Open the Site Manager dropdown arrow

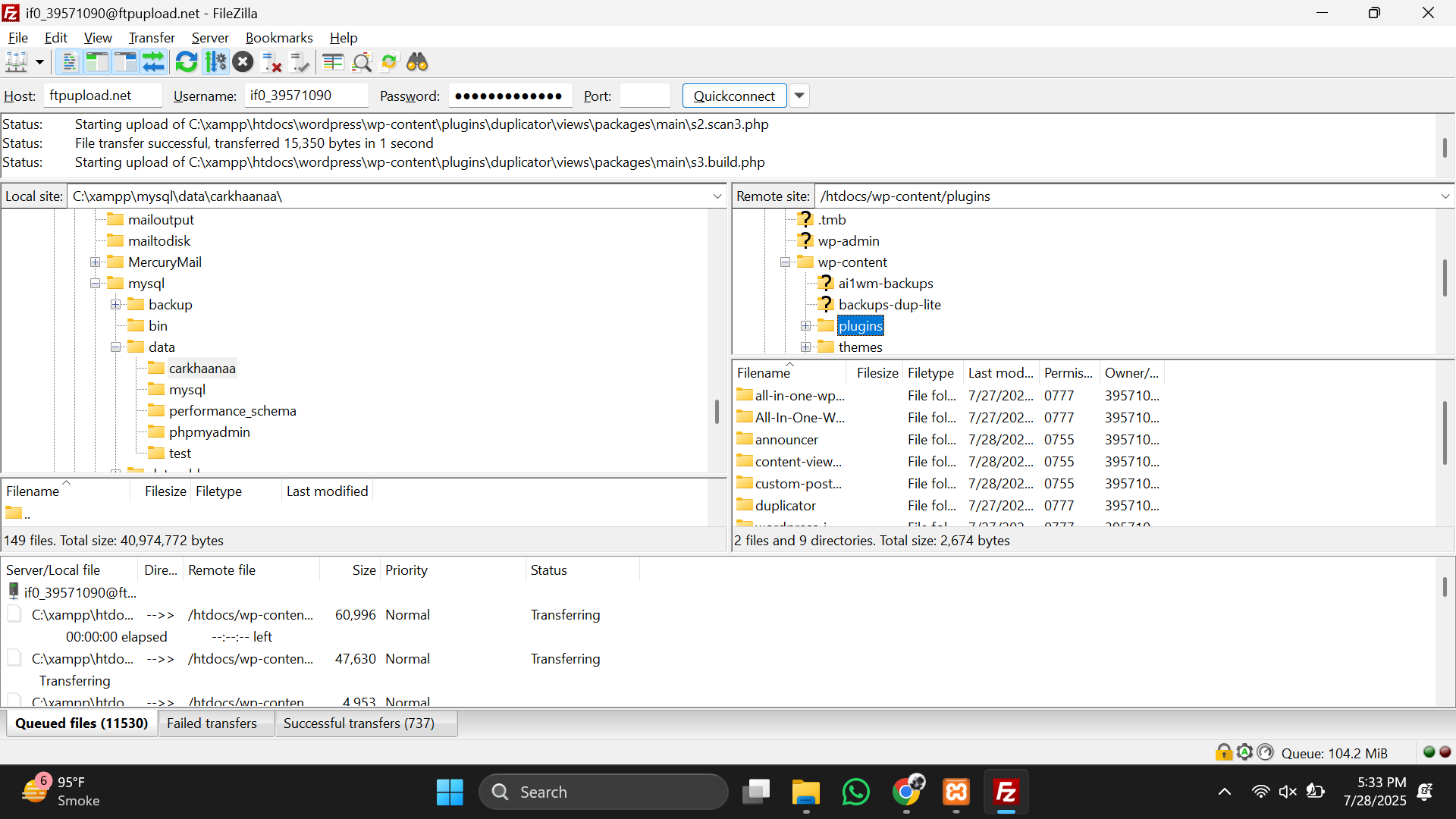click(x=39, y=62)
